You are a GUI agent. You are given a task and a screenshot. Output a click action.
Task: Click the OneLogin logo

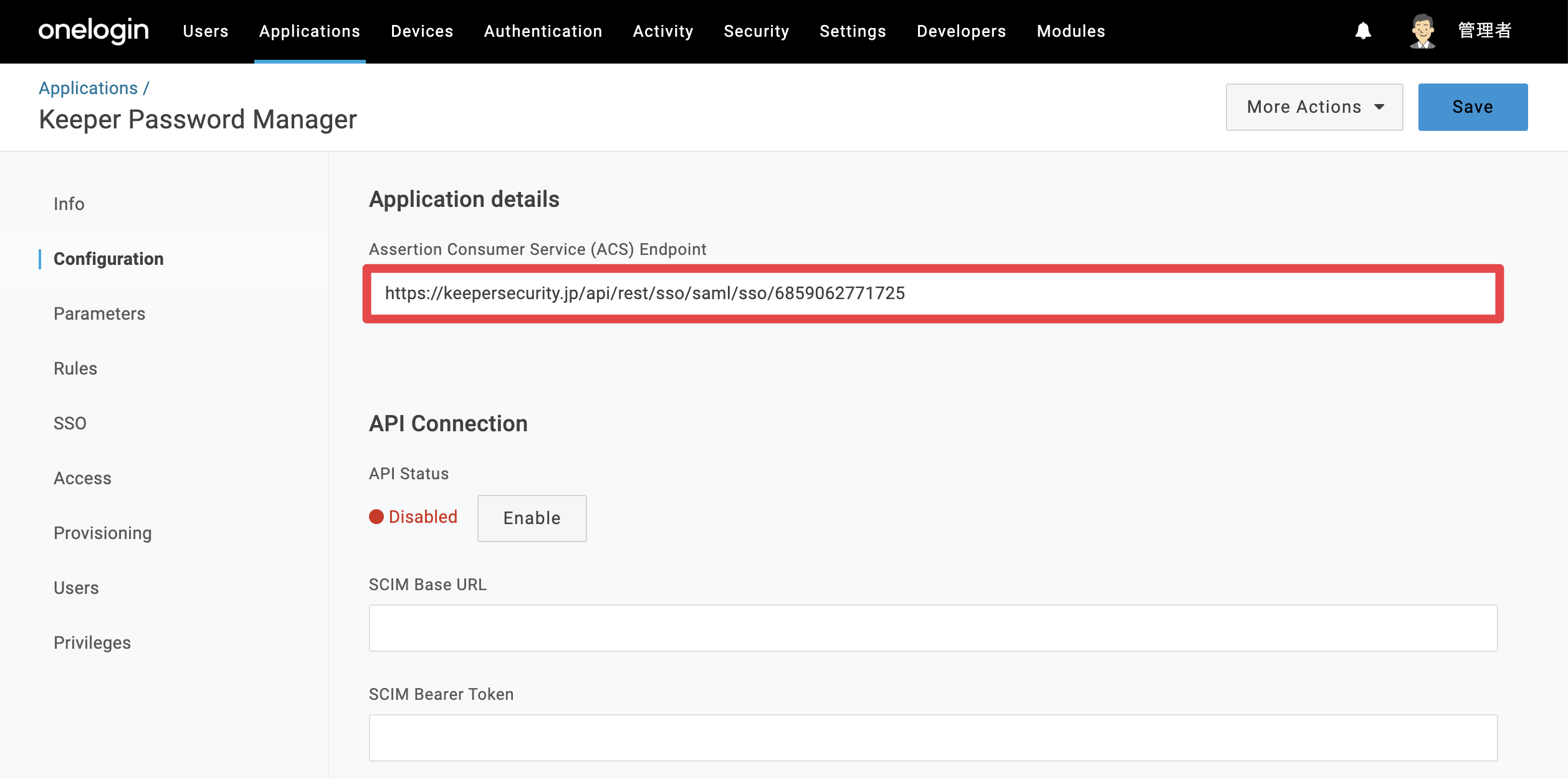coord(93,31)
